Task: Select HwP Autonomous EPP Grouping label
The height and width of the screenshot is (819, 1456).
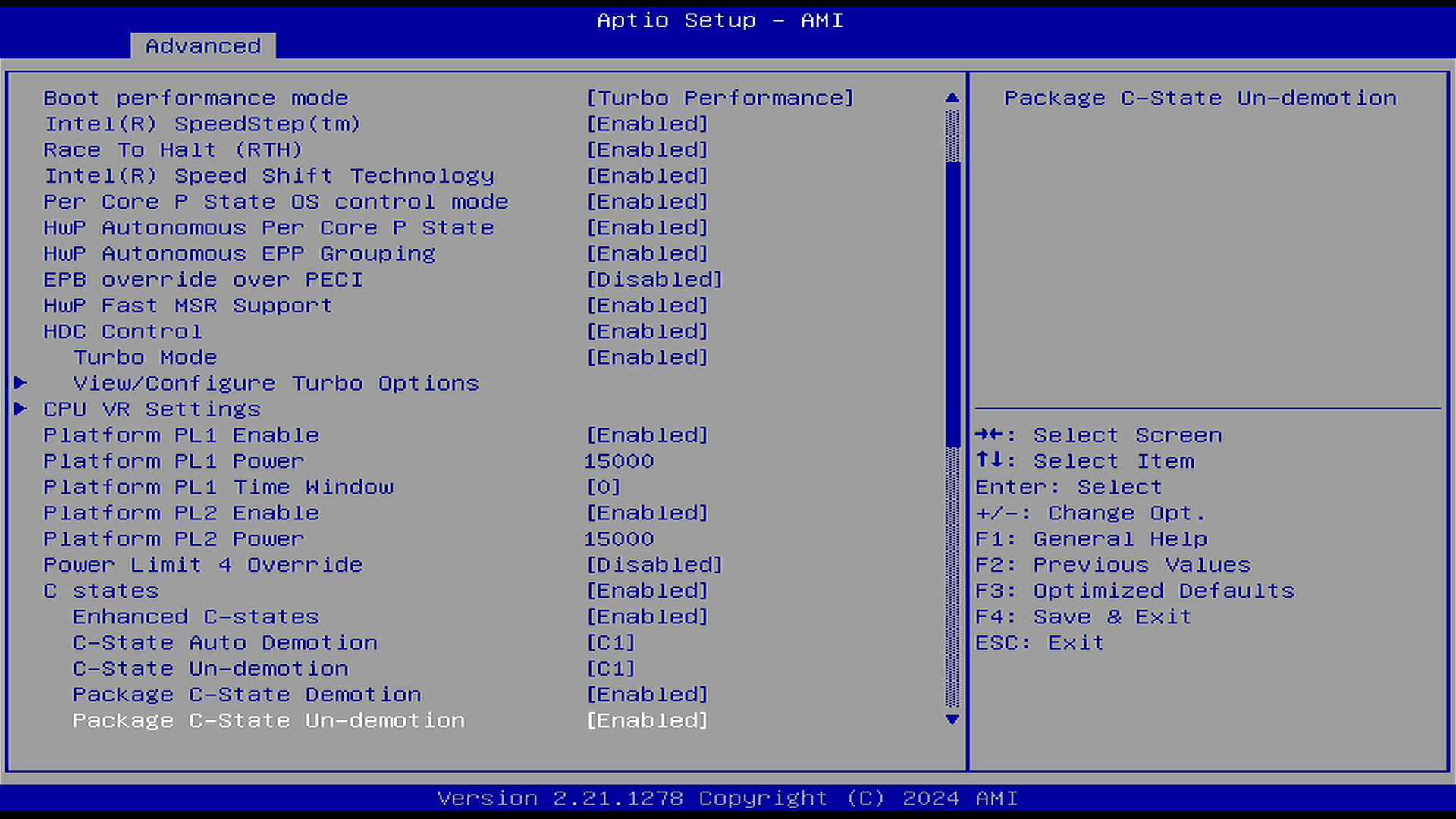Action: pos(240,254)
